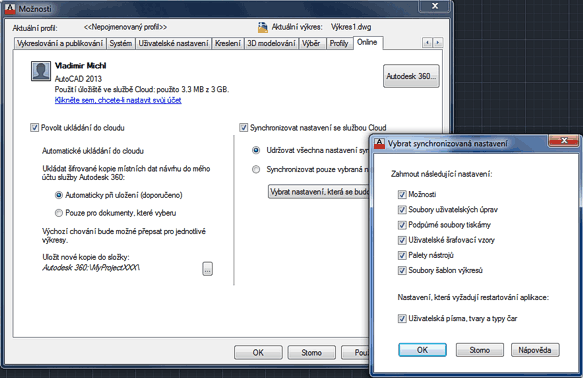Click the AutoCAD logo in Možnosti title bar
This screenshot has width=583, height=378.
coord(10,9)
